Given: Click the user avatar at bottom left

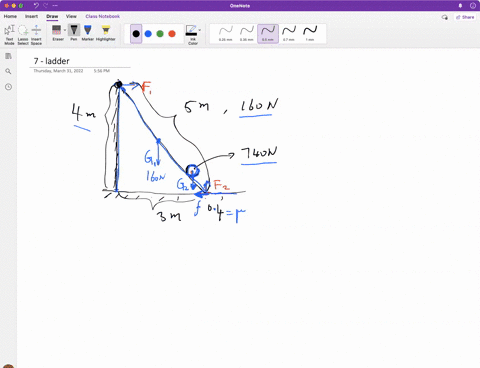Looking at the screenshot, I should tap(8, 366).
